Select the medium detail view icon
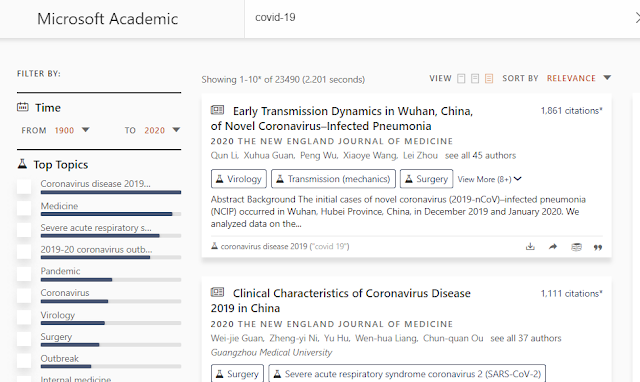The height and width of the screenshot is (382, 640). click(x=475, y=78)
